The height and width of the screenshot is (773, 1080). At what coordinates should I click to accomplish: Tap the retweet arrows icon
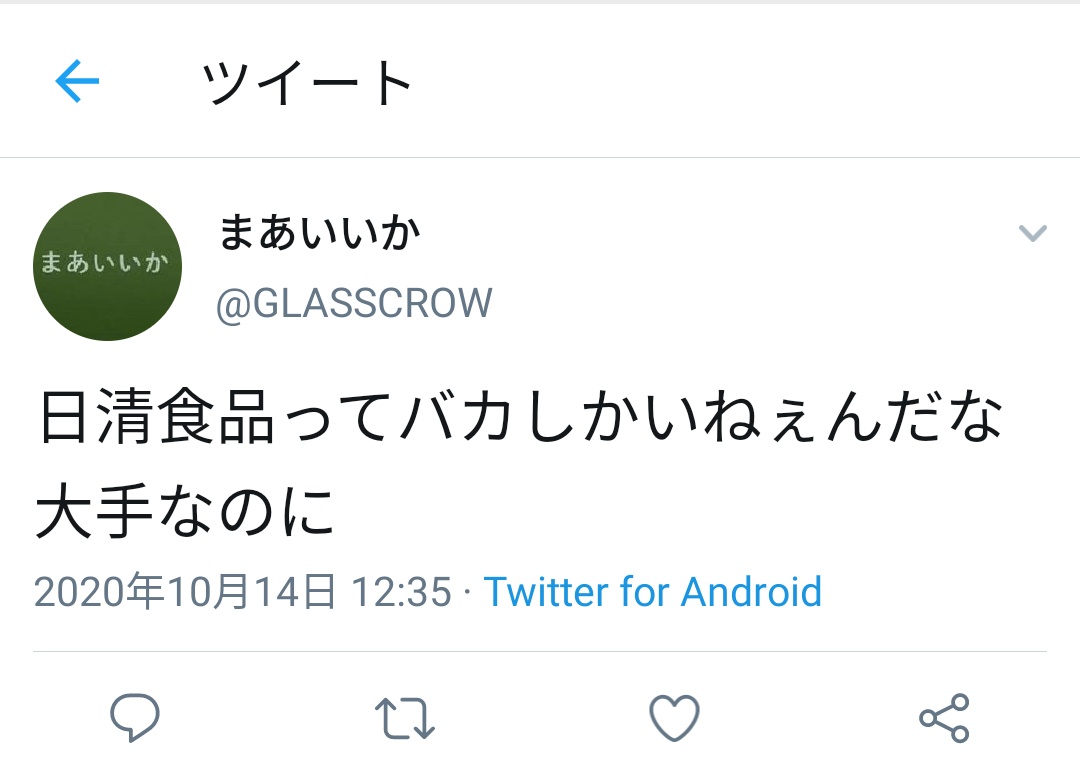405,719
